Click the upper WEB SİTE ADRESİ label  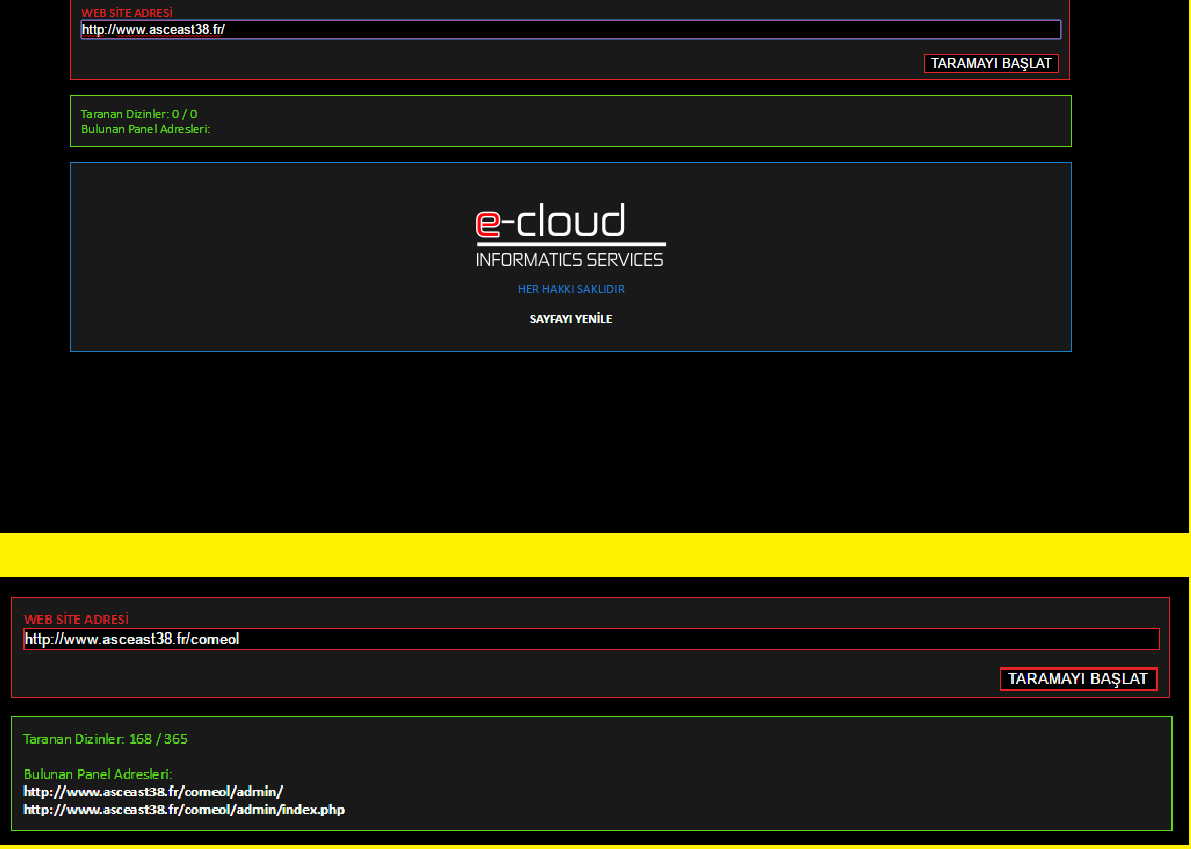[127, 13]
